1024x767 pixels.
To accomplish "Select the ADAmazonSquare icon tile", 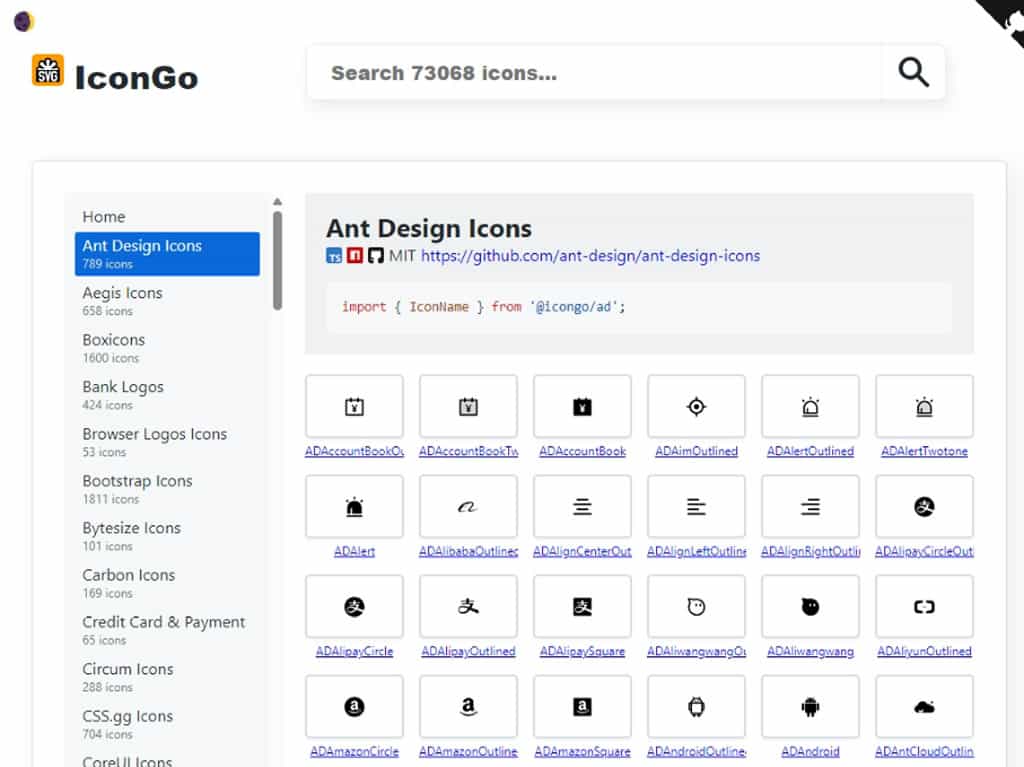I will pyautogui.click(x=582, y=706).
